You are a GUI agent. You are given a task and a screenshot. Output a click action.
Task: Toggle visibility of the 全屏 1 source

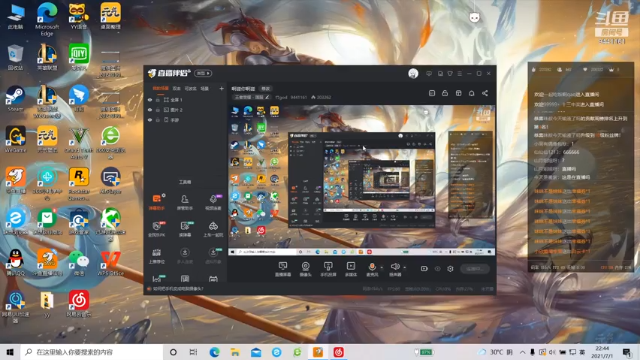pos(150,100)
